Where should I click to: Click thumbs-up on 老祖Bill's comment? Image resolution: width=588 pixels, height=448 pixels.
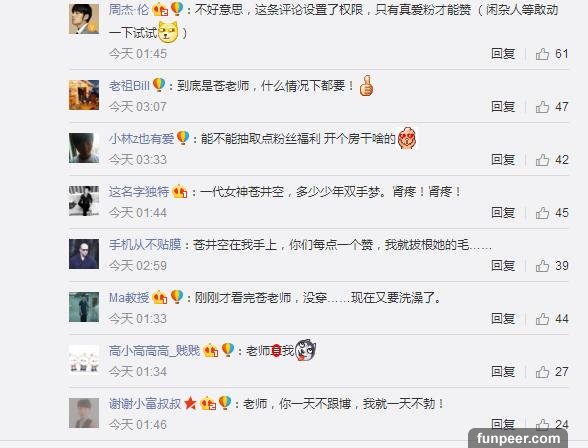[x=542, y=107]
